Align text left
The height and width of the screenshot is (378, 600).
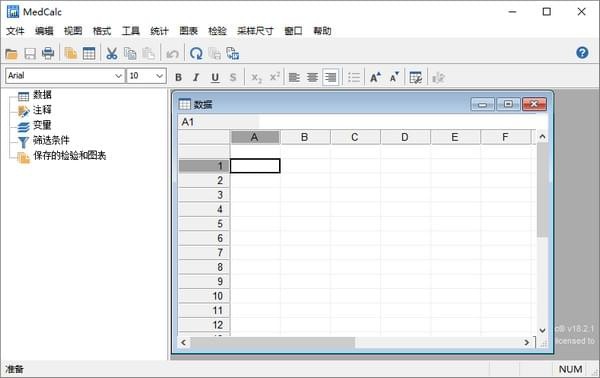point(294,77)
